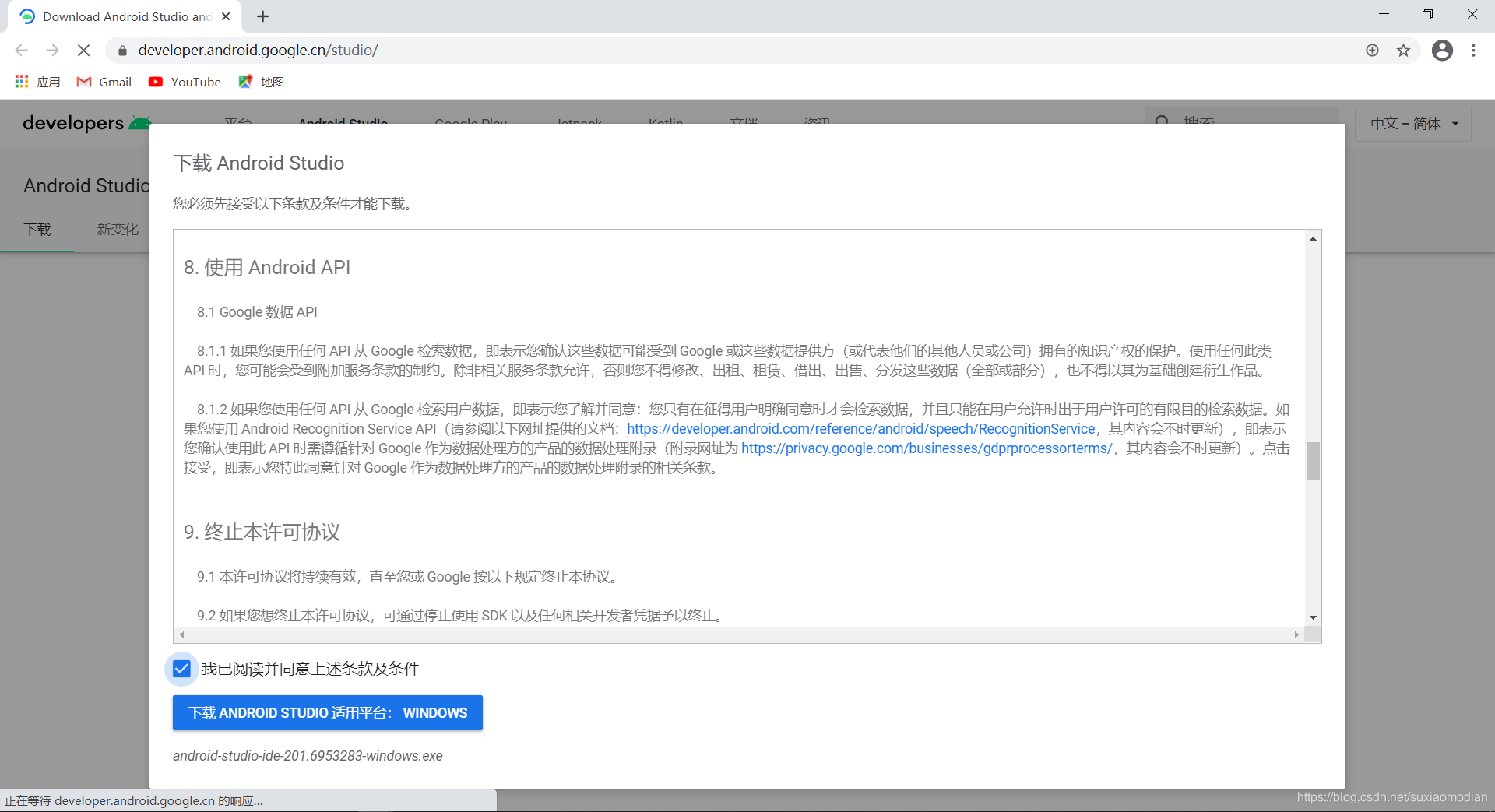
Task: Open the gdprprocessorterms privacy link
Action: 927,448
